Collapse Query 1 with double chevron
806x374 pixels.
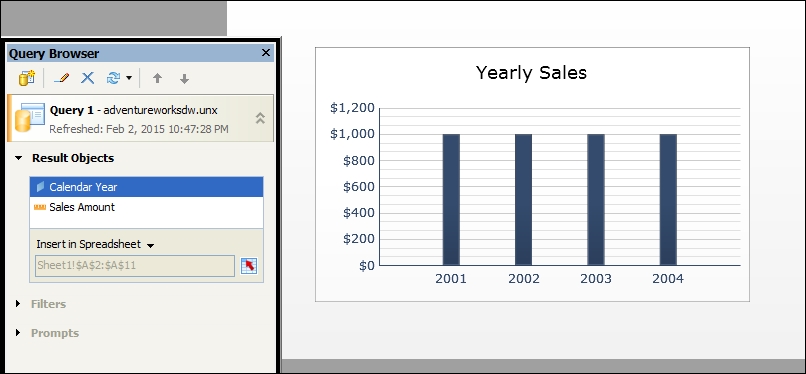261,118
